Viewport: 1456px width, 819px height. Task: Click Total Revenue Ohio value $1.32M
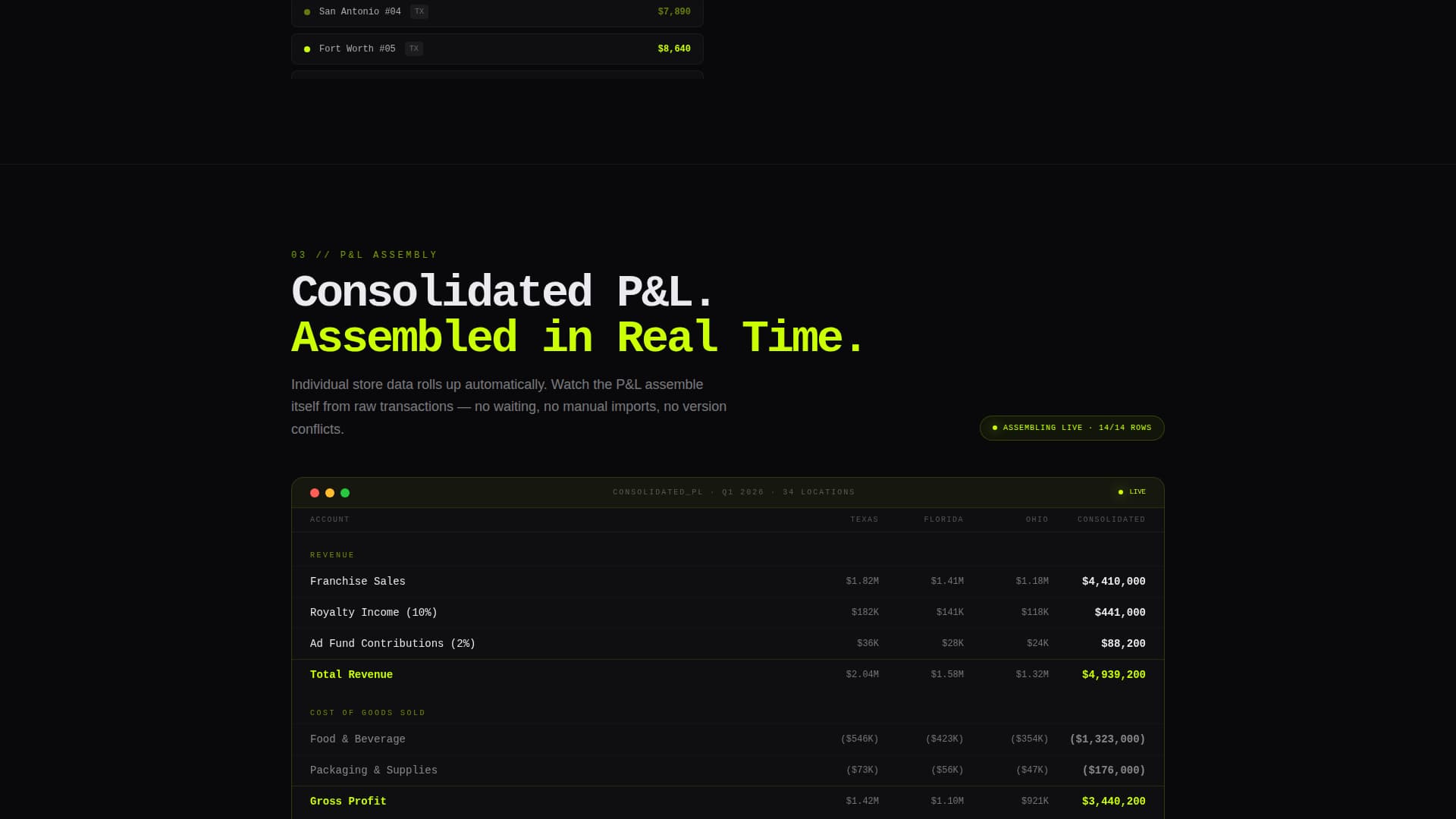[1032, 675]
